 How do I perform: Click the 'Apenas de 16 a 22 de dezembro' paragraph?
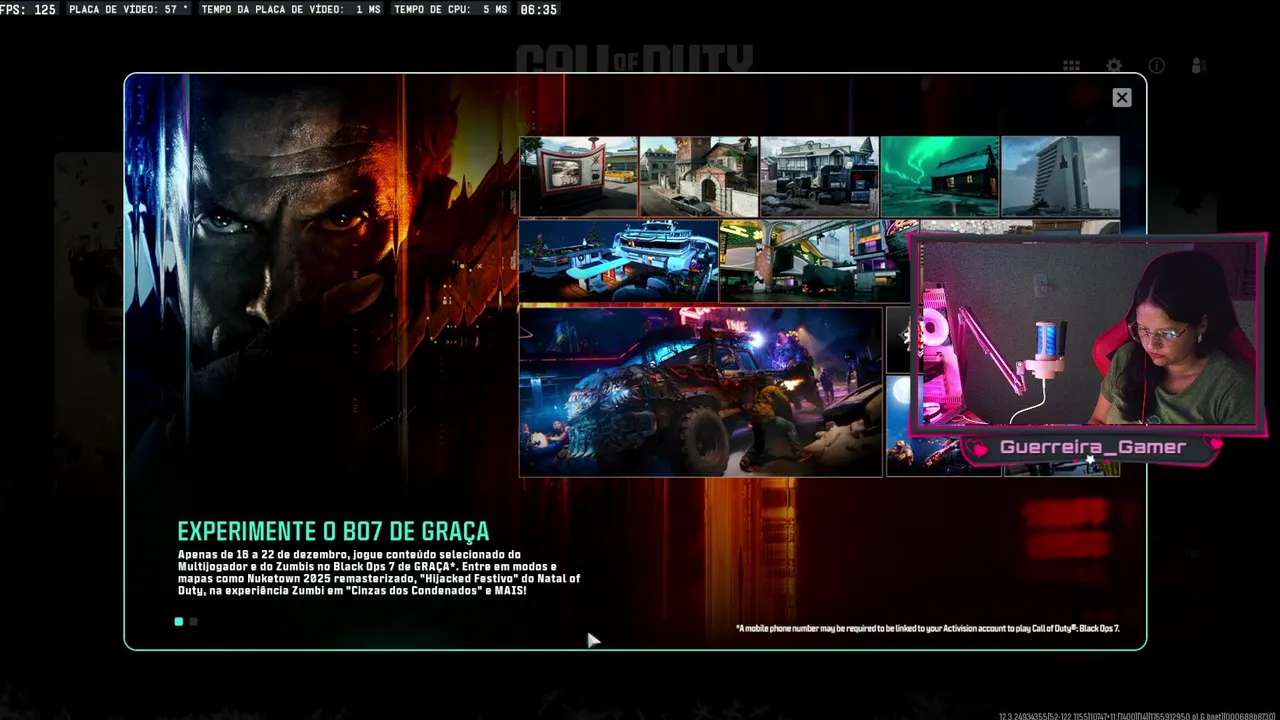(378, 572)
